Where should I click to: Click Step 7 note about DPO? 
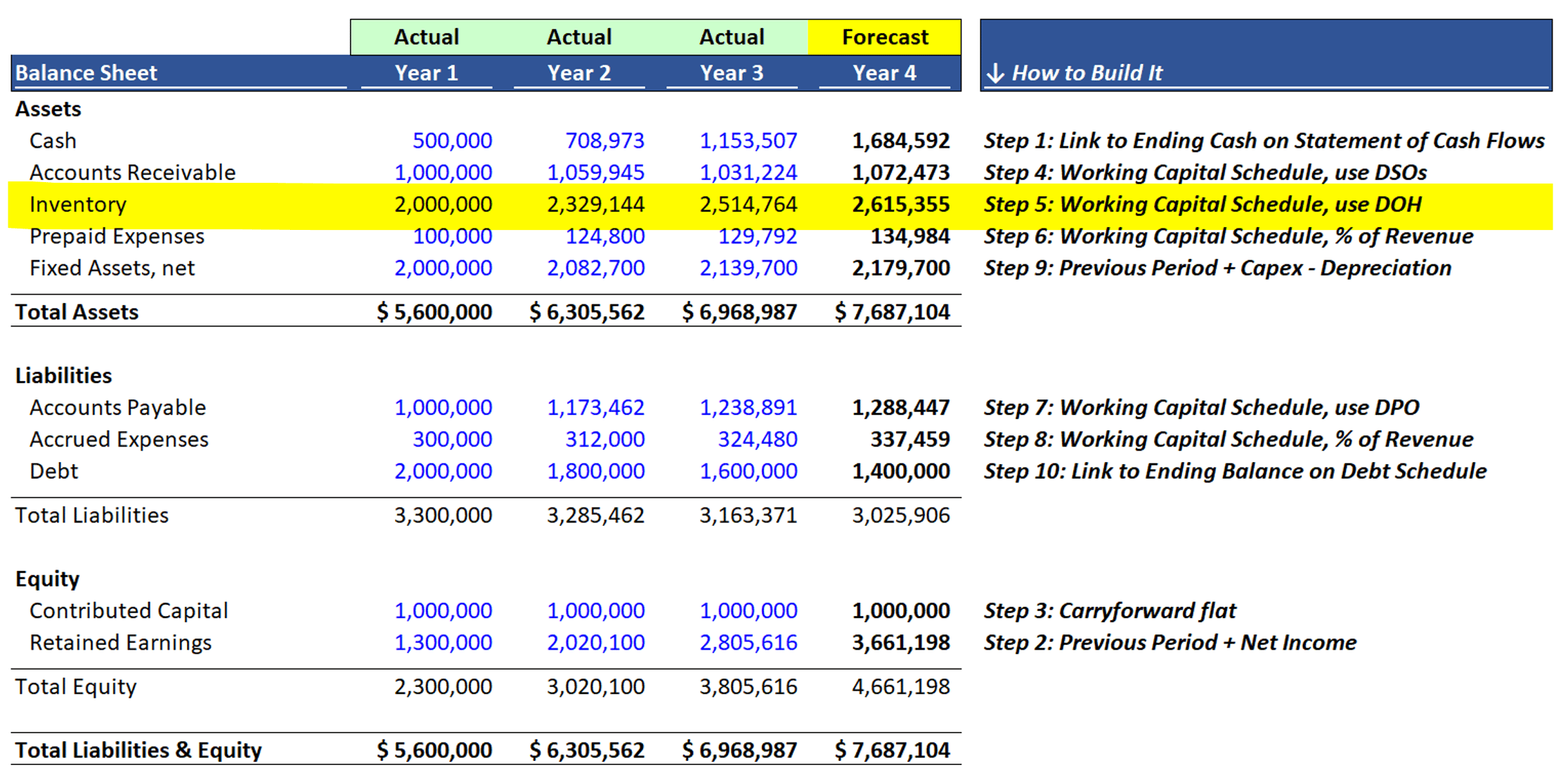pos(1201,408)
